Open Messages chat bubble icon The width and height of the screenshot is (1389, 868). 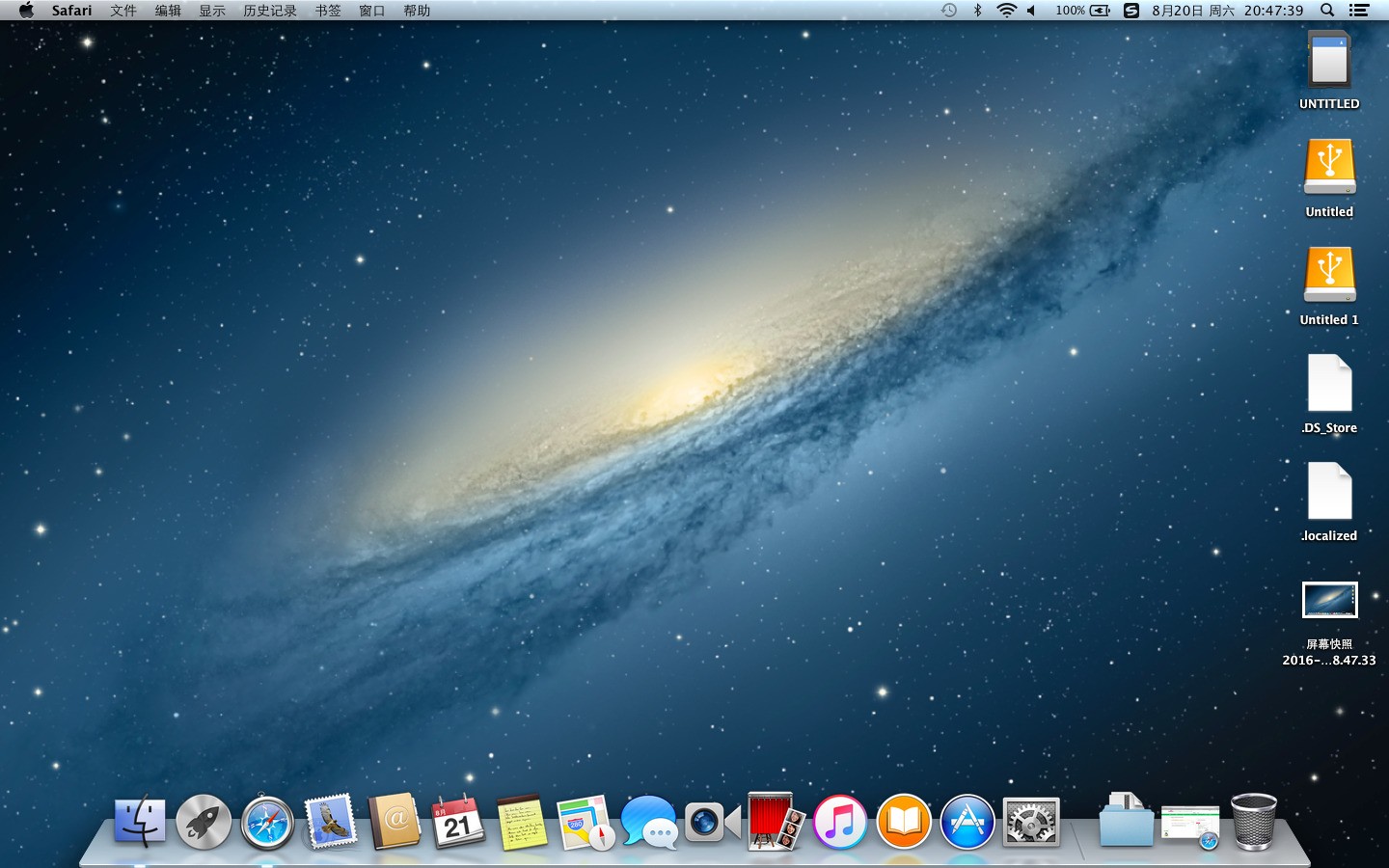pos(649,822)
